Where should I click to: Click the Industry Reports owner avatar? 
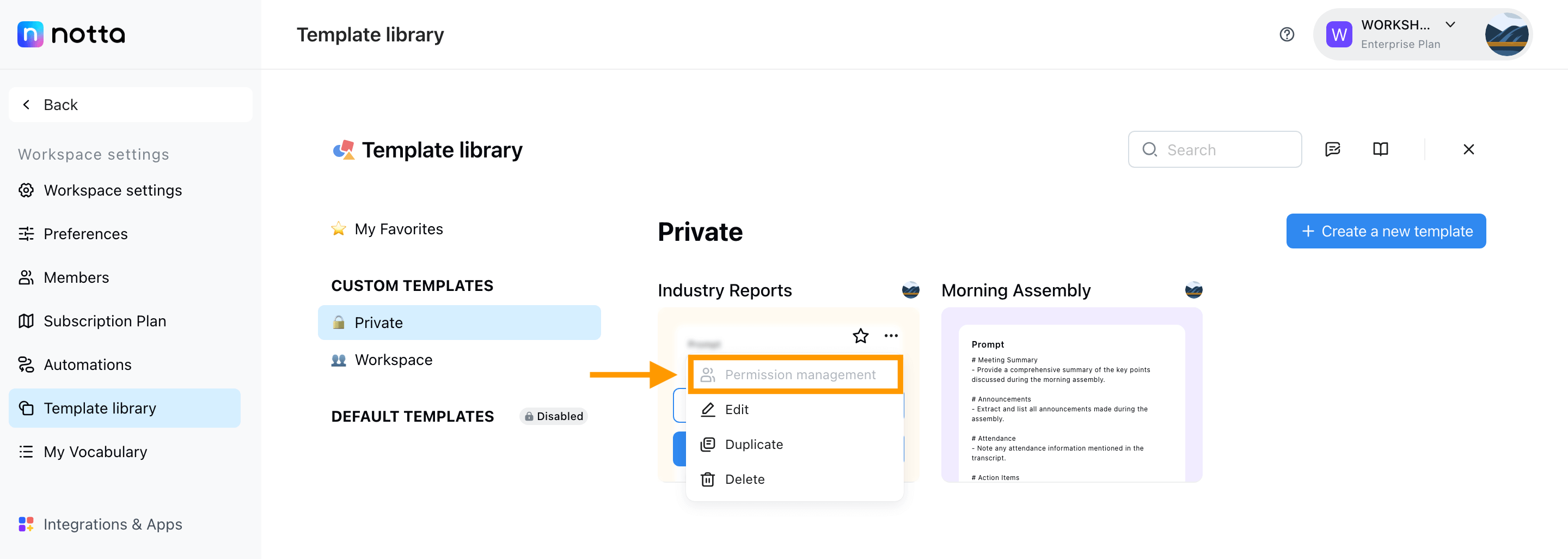click(x=911, y=290)
